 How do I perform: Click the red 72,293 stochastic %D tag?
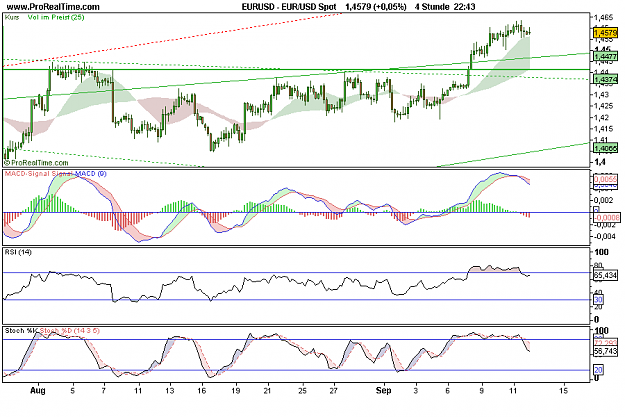point(605,342)
